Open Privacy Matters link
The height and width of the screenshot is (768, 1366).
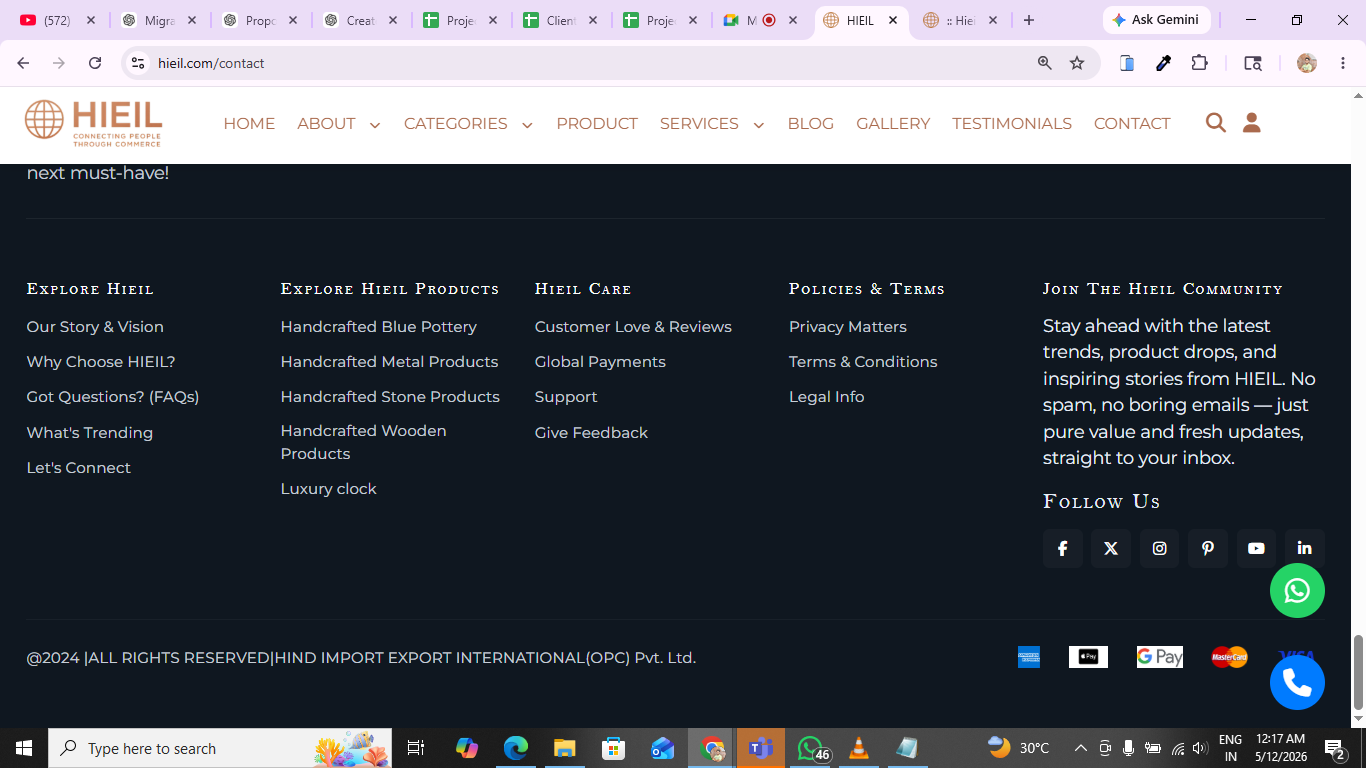point(848,327)
